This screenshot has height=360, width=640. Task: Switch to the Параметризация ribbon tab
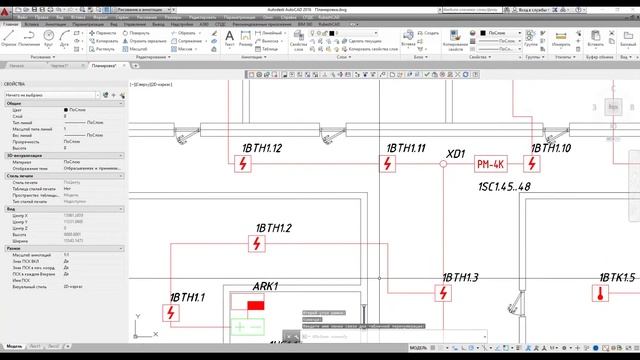click(88, 24)
